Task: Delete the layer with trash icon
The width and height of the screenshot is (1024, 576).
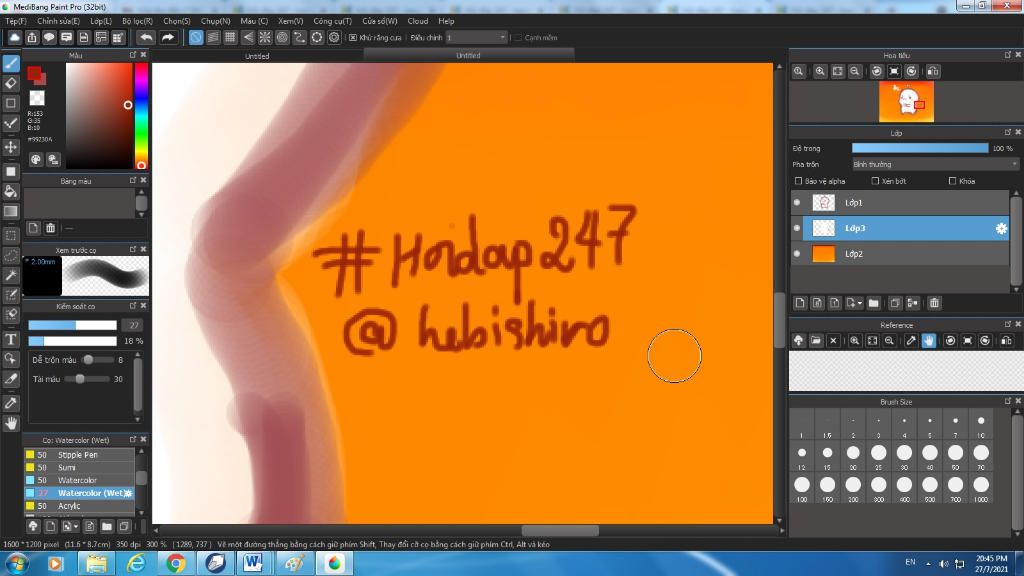Action: coord(935,303)
